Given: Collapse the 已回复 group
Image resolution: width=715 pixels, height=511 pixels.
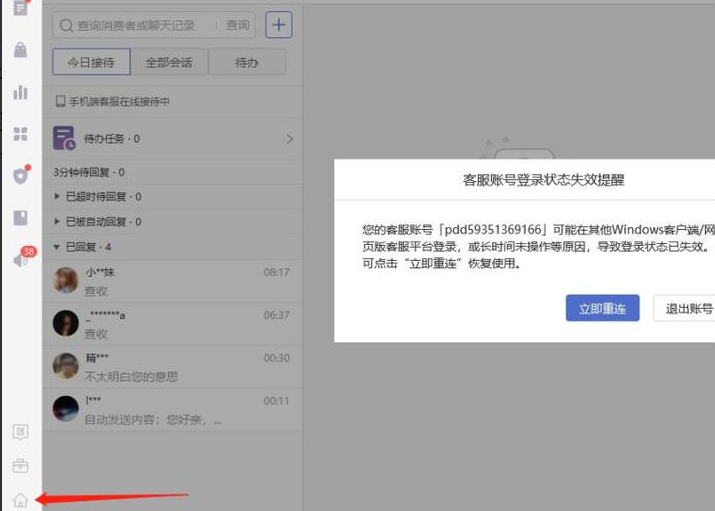Looking at the screenshot, I should (x=172, y=247).
